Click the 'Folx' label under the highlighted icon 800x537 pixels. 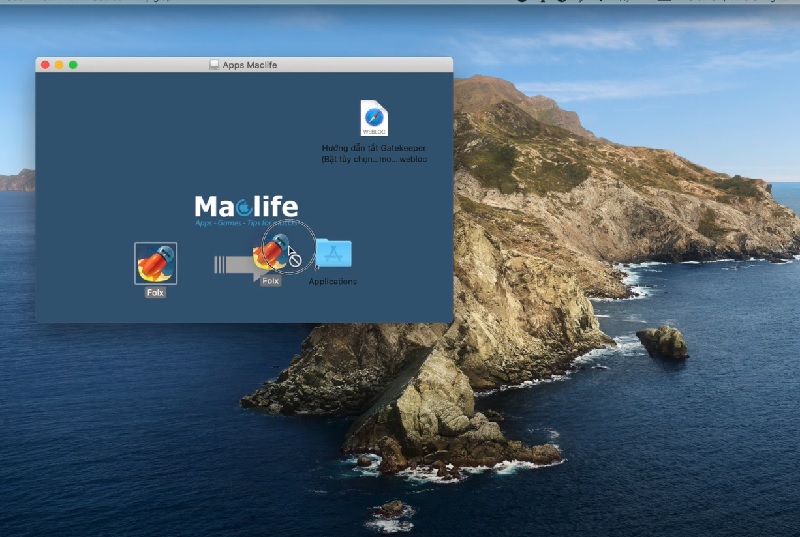point(155,293)
